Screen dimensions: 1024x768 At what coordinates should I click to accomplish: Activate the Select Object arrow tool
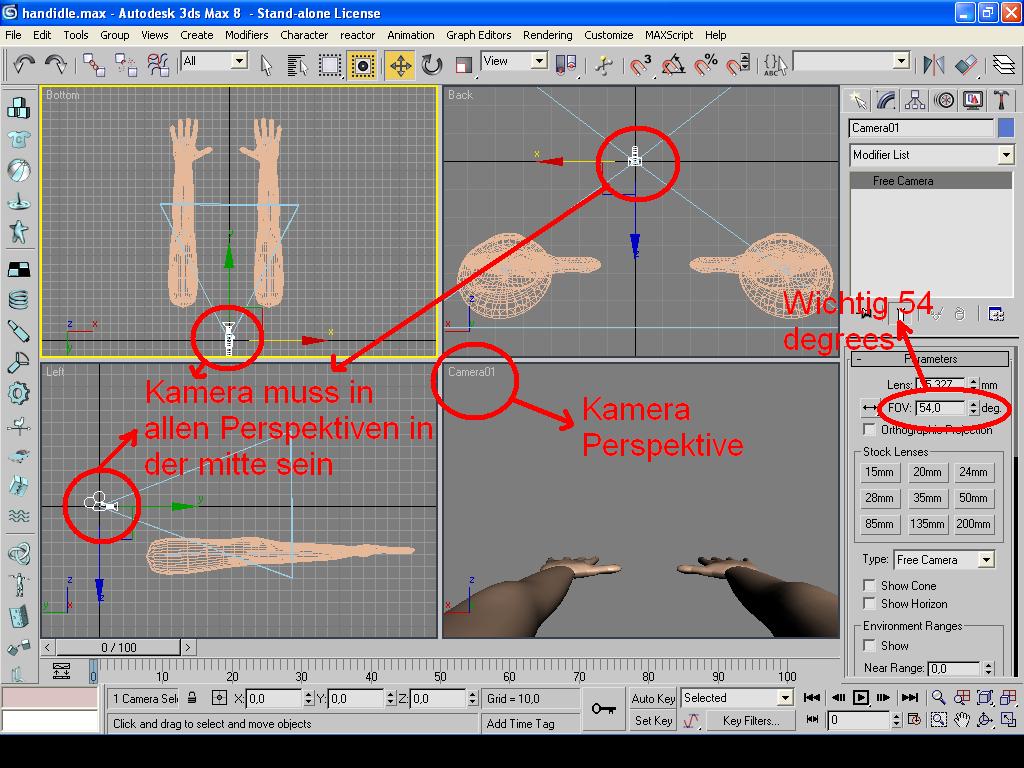[x=265, y=65]
